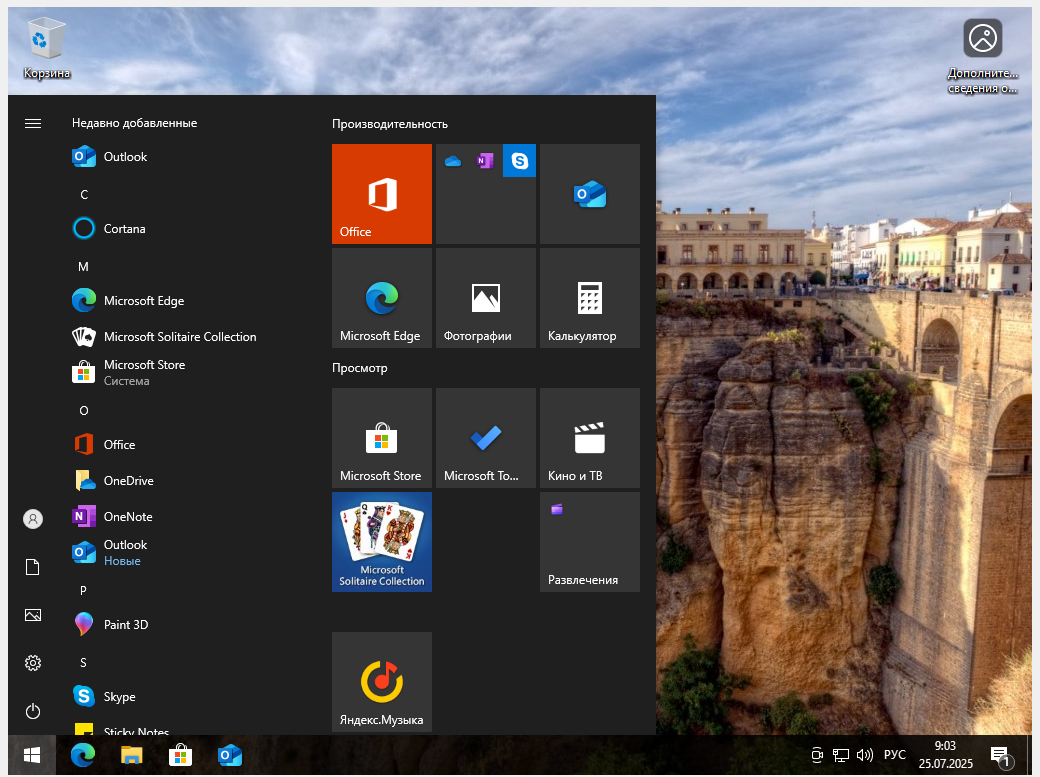Open Microsoft Solitaire Collection list entry
The width and height of the screenshot is (1040, 777).
click(x=186, y=336)
